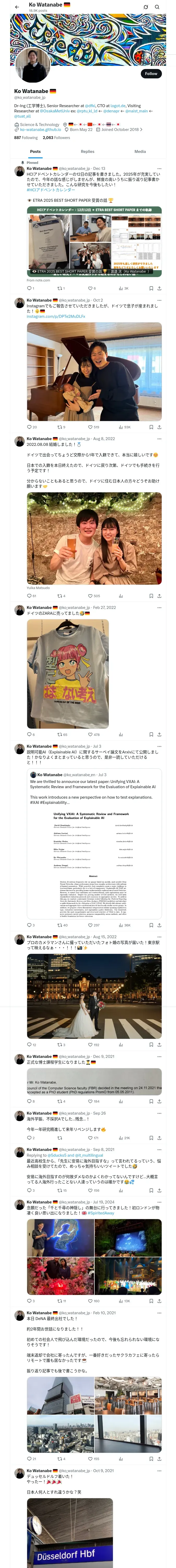Like the pinned HCI advent calendar post
The image size is (176, 1568).
pyautogui.click(x=92, y=289)
